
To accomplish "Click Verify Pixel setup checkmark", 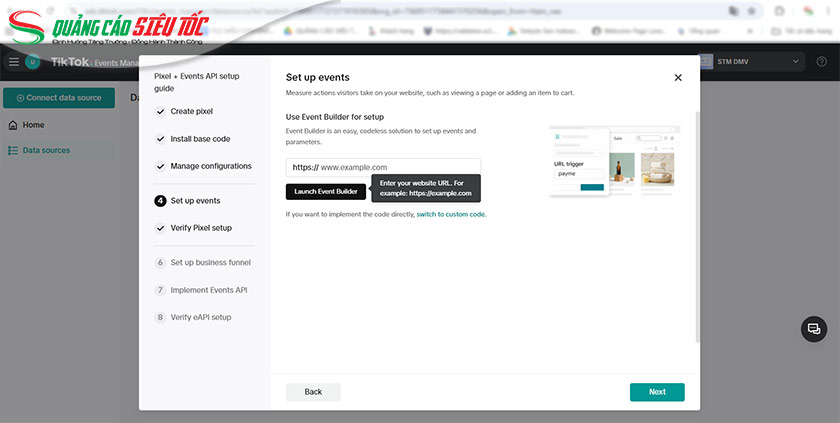I will (160, 228).
